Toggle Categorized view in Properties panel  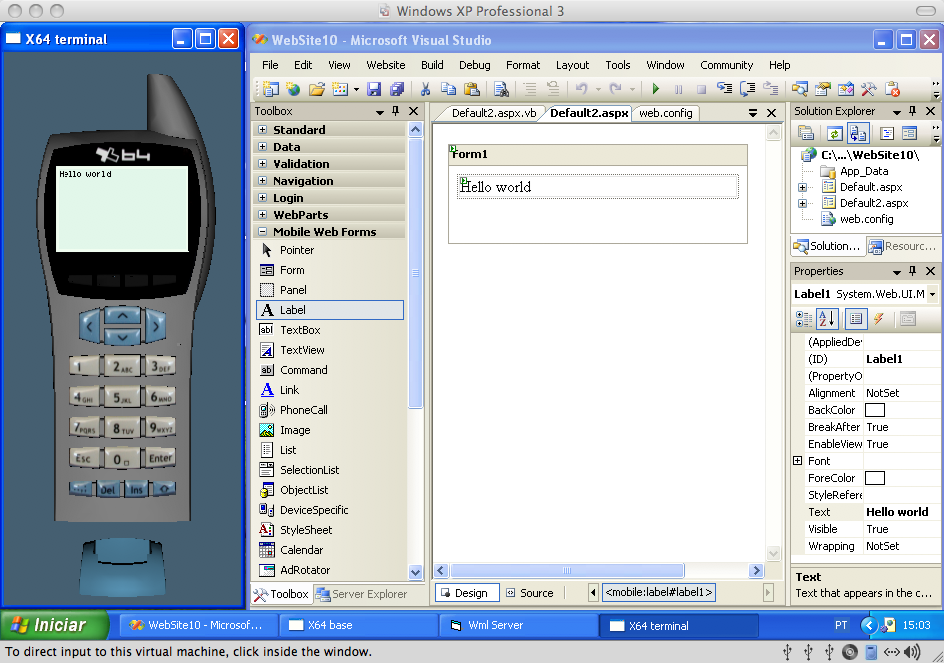[x=804, y=319]
